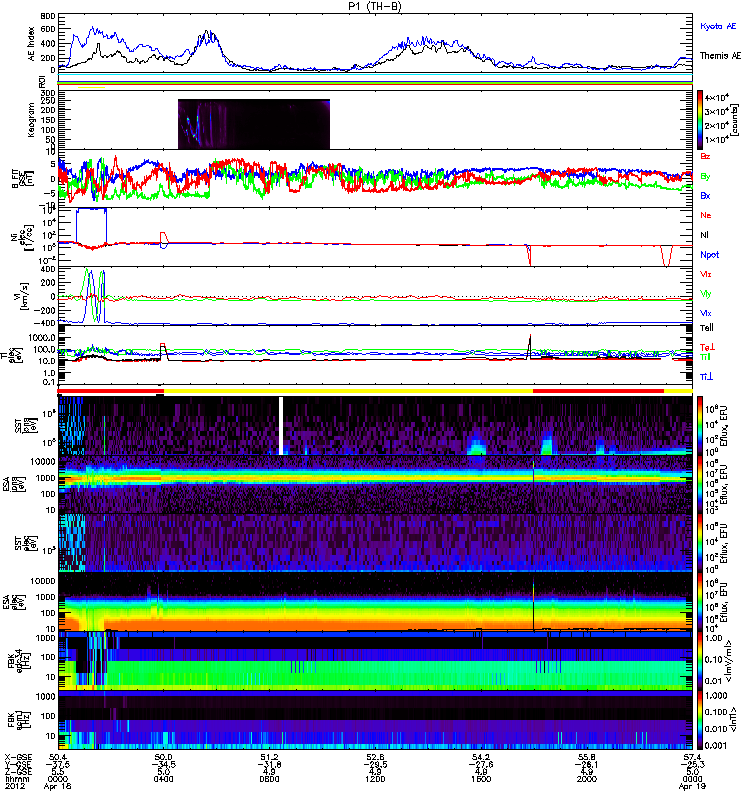Viewport: 750px width, 800px height.
Task: Click the black Ni density label
Action: (x=704, y=235)
